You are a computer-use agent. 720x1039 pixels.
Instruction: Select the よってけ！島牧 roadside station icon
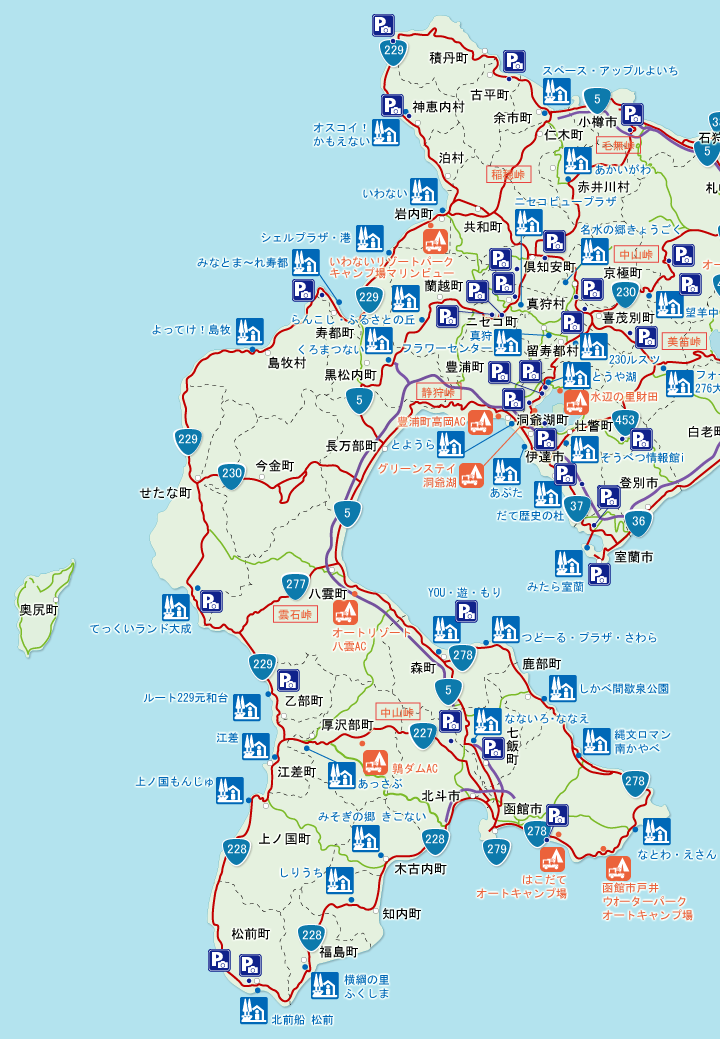[x=250, y=331]
